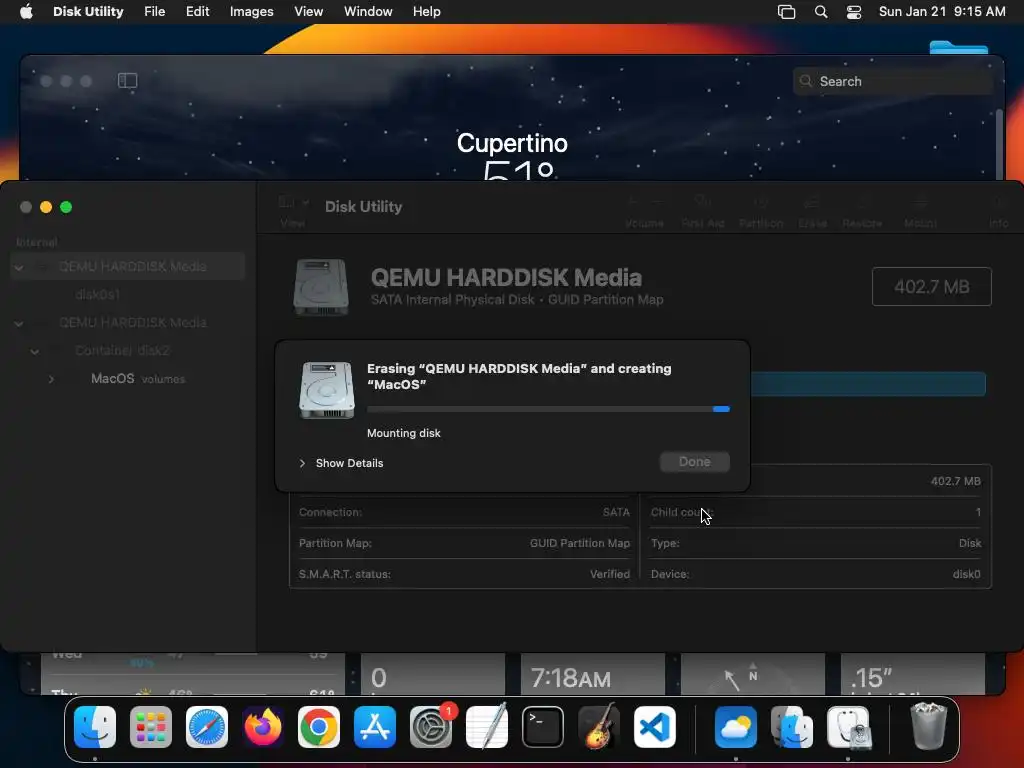Launch Firefox from the Dock
This screenshot has height=768, width=1024.
263,727
